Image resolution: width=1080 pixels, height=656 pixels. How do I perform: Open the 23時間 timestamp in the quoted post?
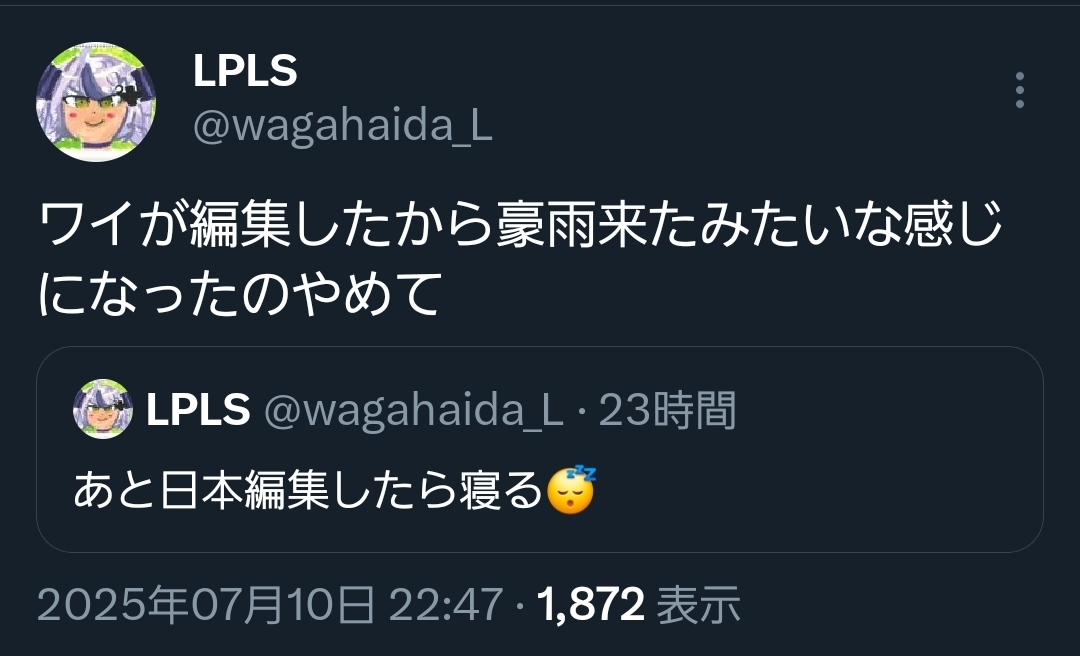tap(667, 410)
